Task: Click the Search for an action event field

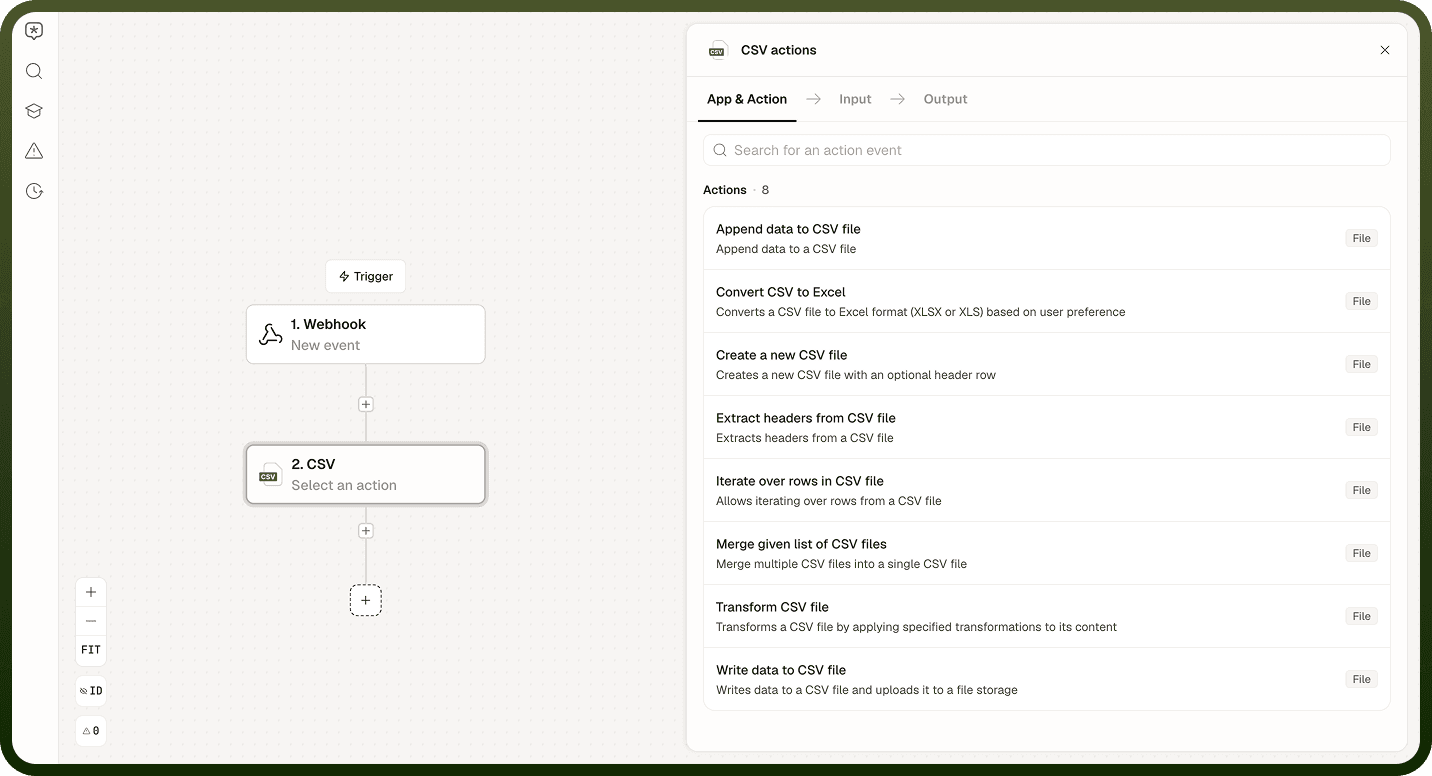Action: (1047, 150)
